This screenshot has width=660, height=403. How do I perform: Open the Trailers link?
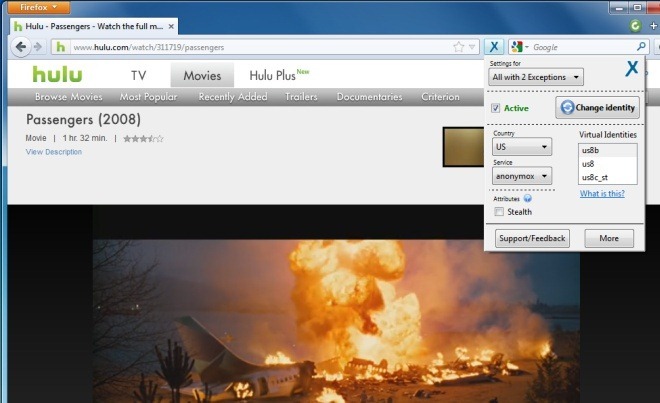[x=301, y=97]
